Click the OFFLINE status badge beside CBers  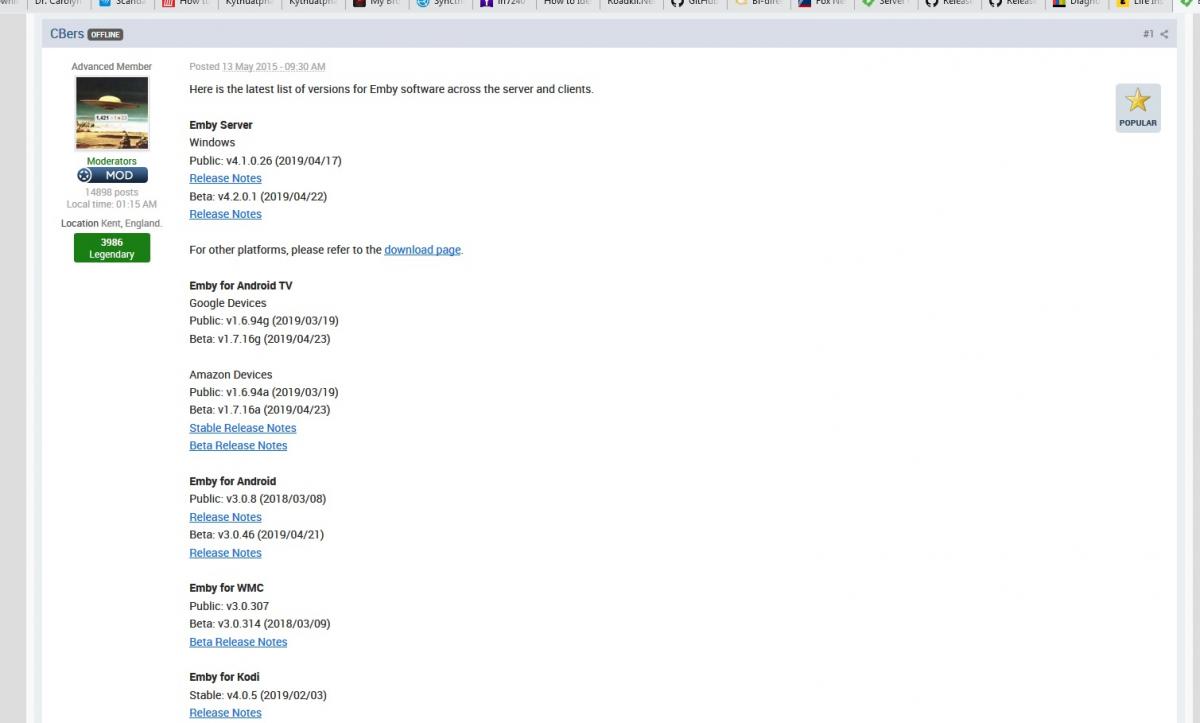click(x=105, y=34)
